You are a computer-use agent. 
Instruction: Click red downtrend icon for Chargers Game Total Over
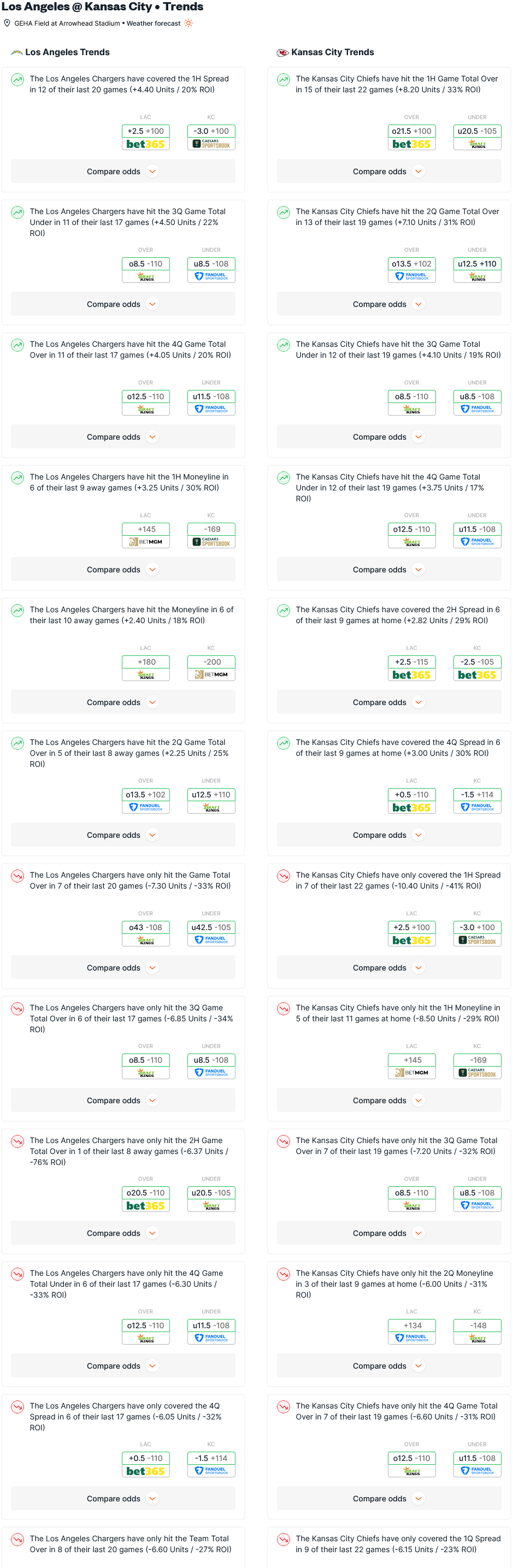17,875
